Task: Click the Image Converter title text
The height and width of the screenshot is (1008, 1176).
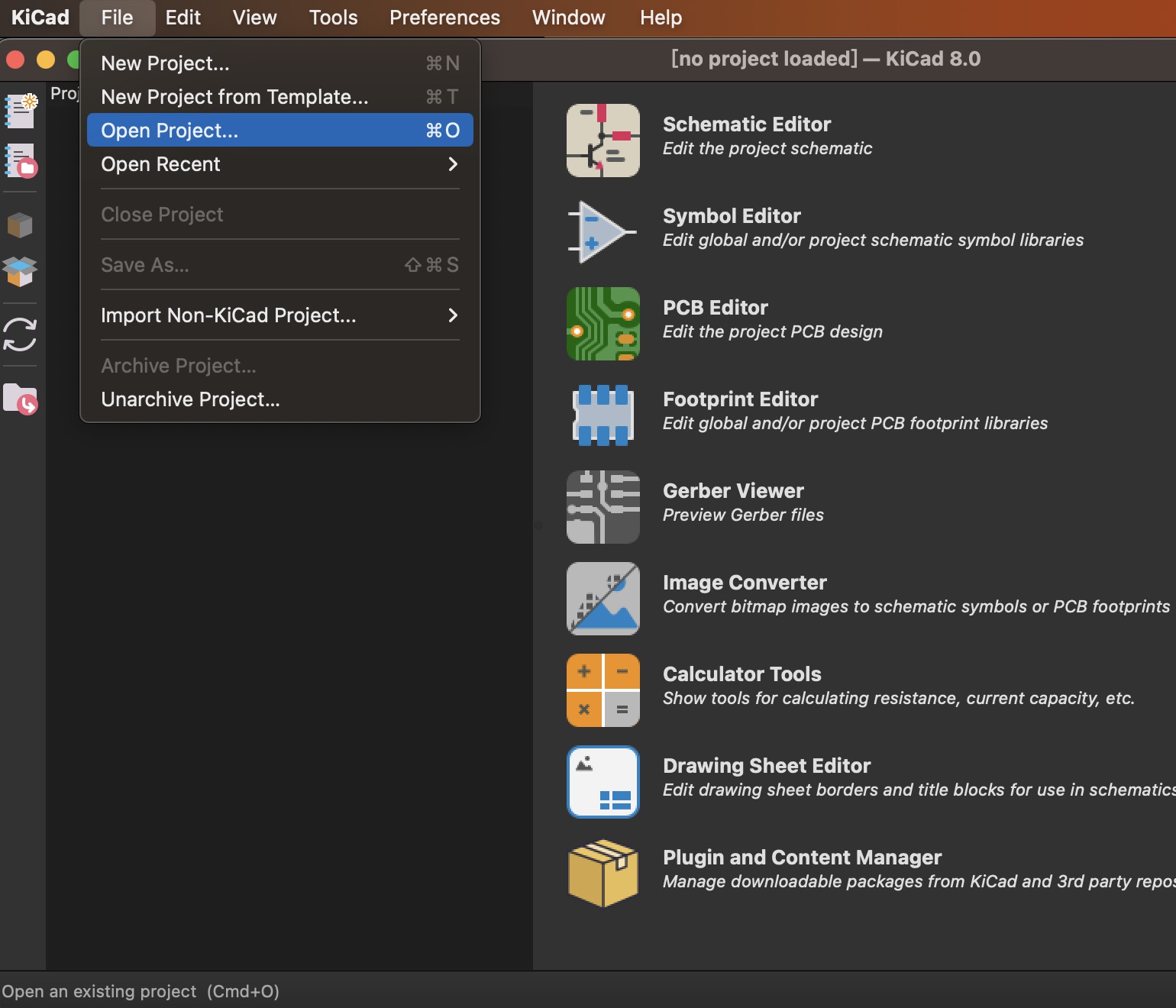Action: [x=745, y=582]
